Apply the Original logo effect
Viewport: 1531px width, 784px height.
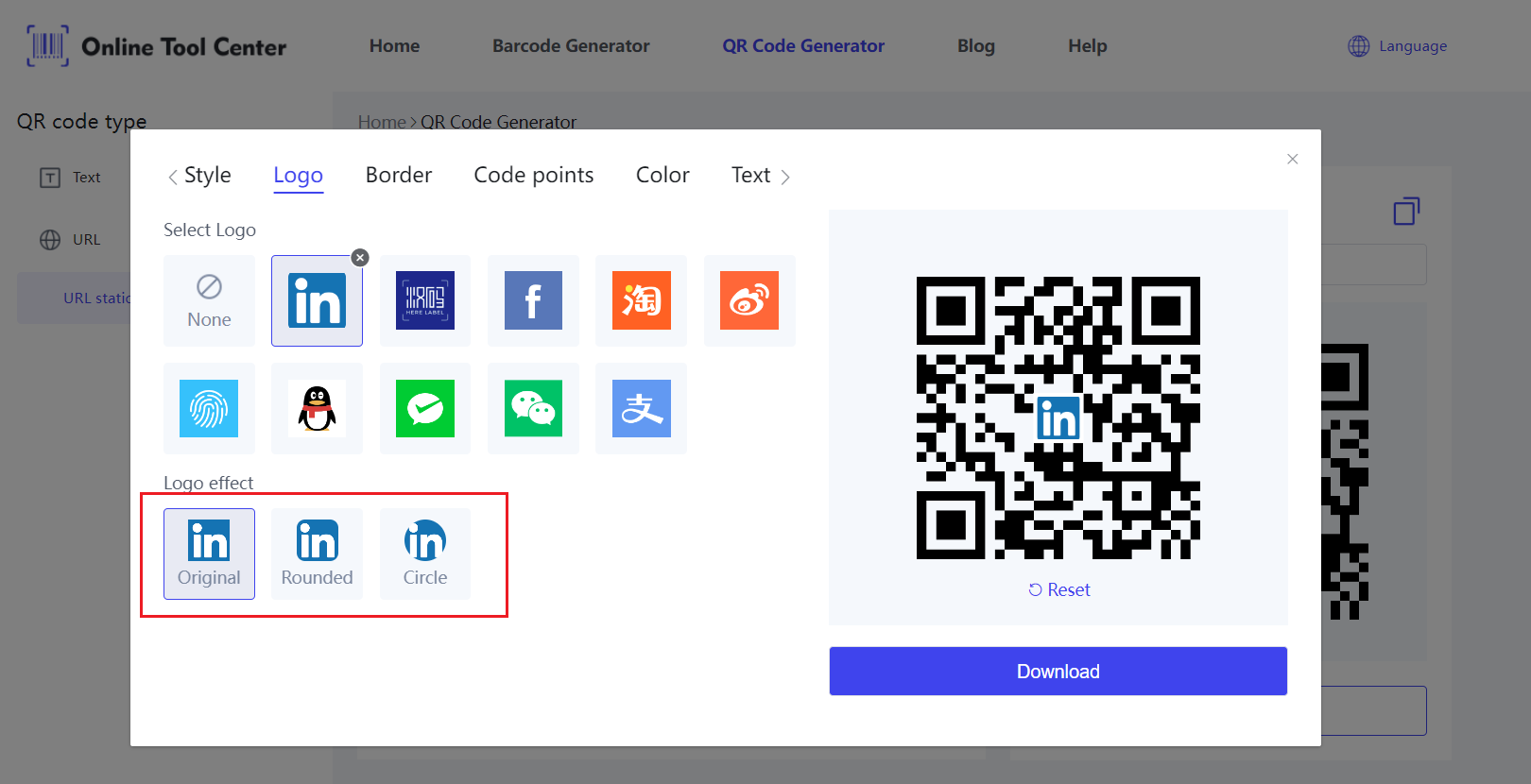click(209, 554)
